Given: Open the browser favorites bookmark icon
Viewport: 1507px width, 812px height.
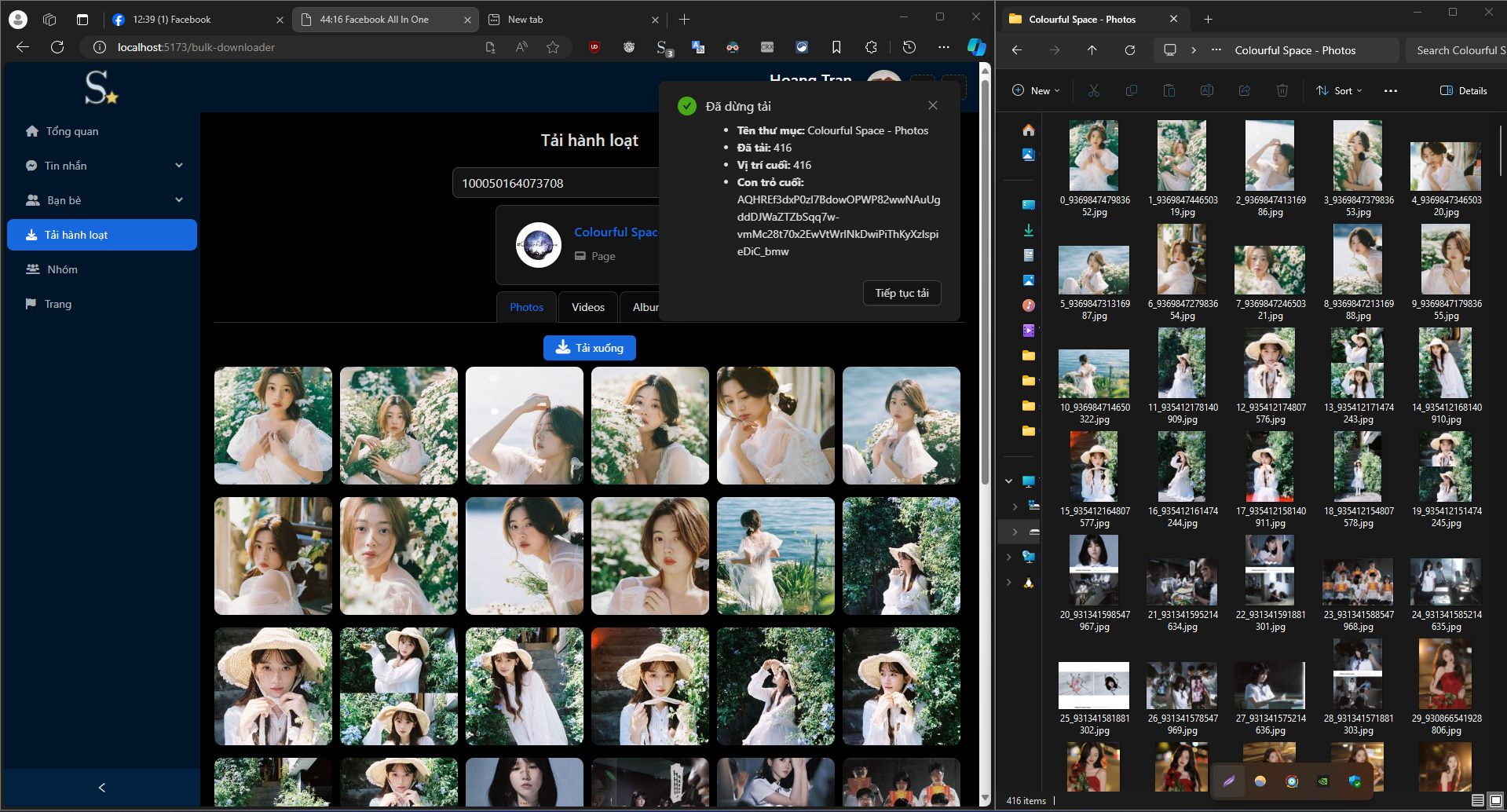Looking at the screenshot, I should [x=836, y=47].
